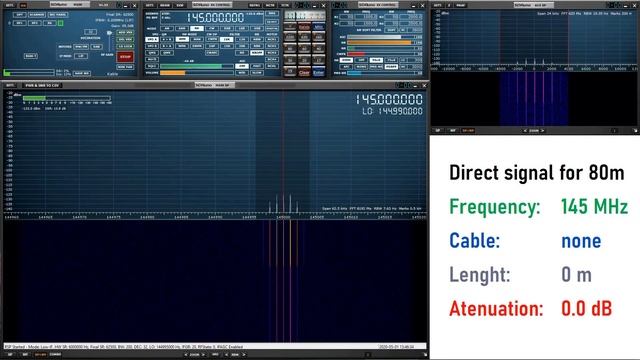Viewport: 640px width, 360px height.
Task: Toggle PEAK in the Aux SP window
Action: pos(460,5)
